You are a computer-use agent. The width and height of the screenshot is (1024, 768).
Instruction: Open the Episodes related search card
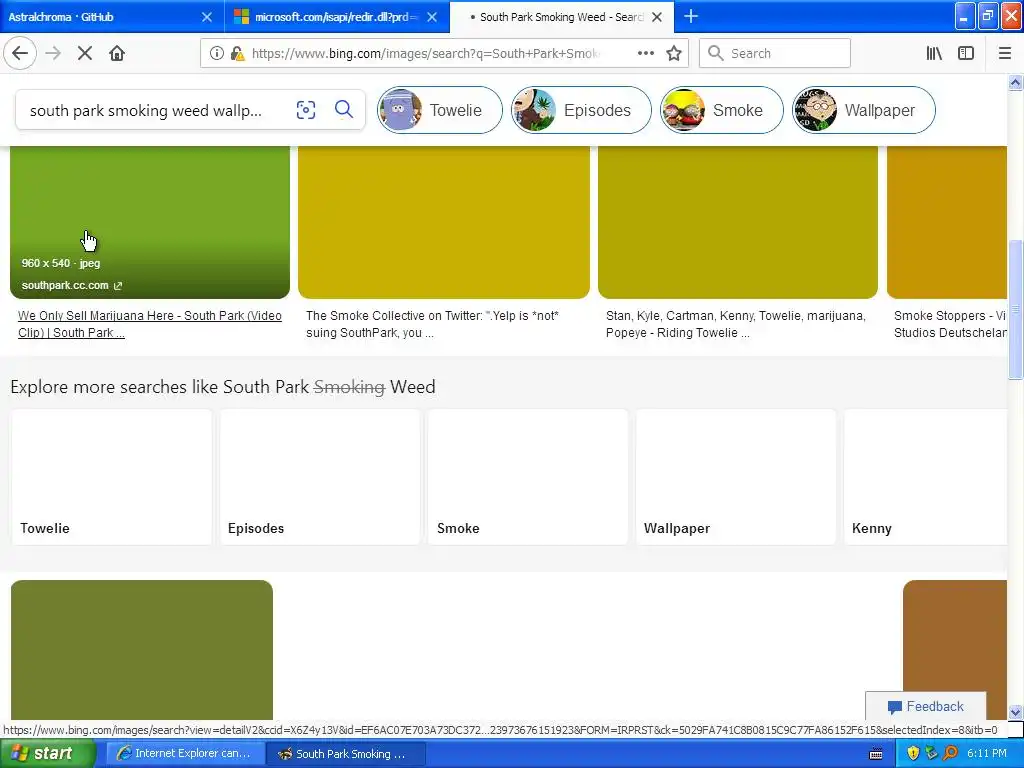pyautogui.click(x=320, y=477)
